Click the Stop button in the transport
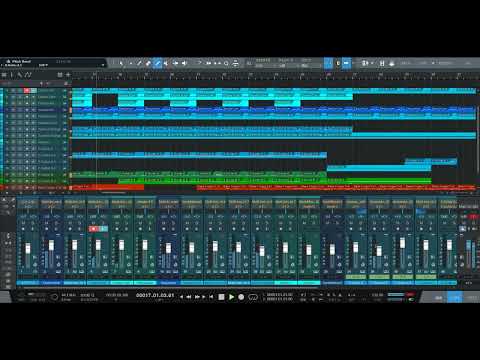The height and width of the screenshot is (360, 480). (x=221, y=297)
